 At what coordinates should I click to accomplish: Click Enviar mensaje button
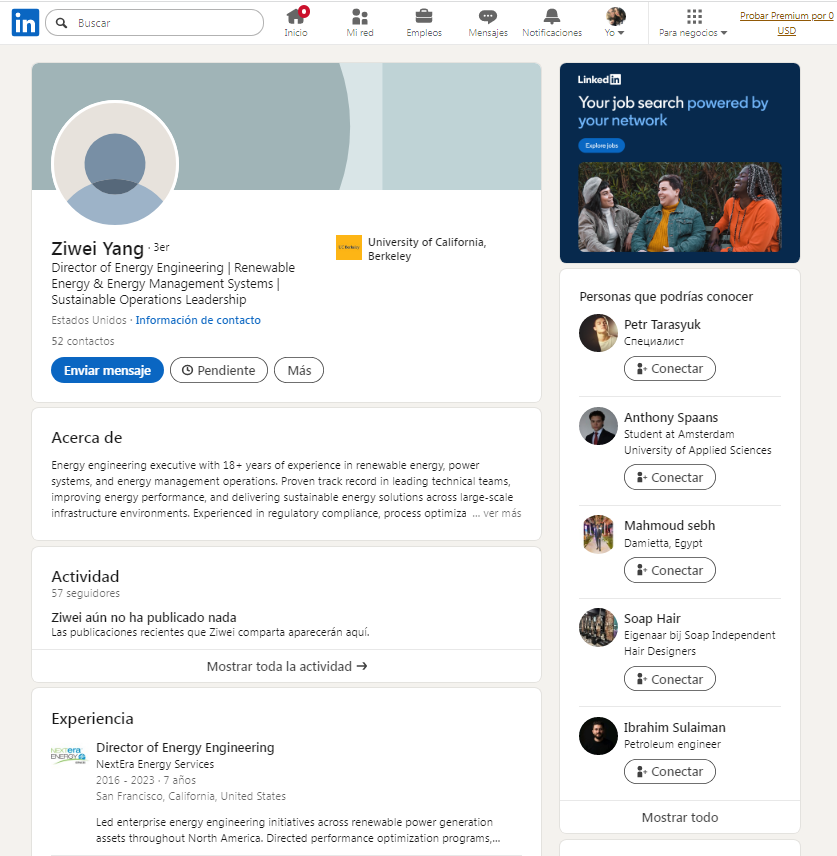coord(108,370)
